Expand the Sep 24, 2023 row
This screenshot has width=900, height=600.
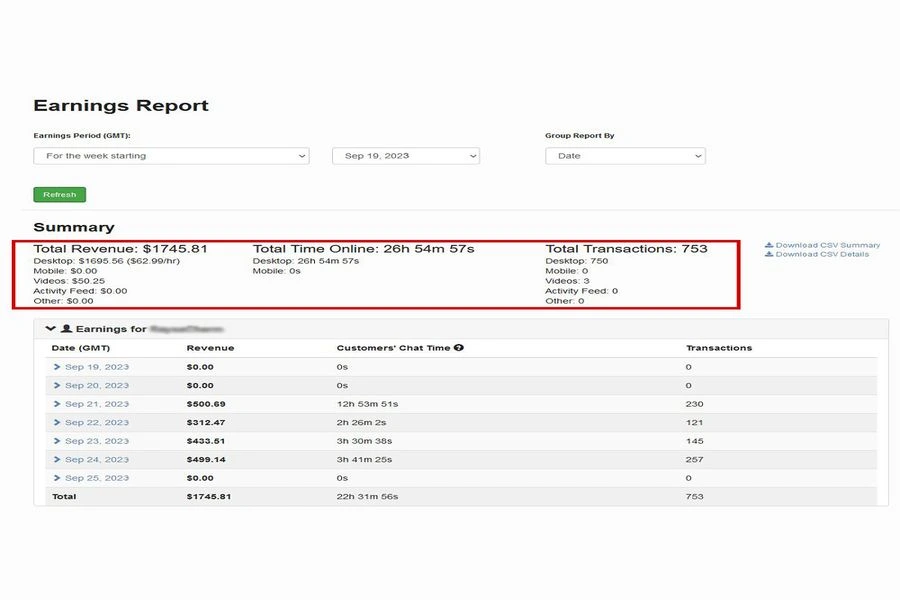[x=57, y=460]
